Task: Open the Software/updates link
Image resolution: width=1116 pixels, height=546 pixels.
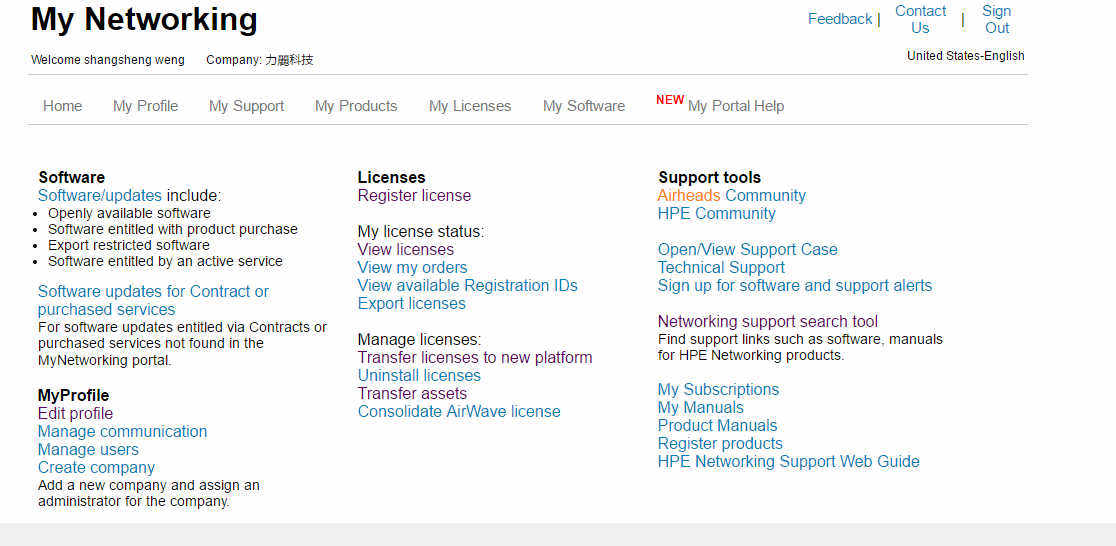Action: point(100,195)
